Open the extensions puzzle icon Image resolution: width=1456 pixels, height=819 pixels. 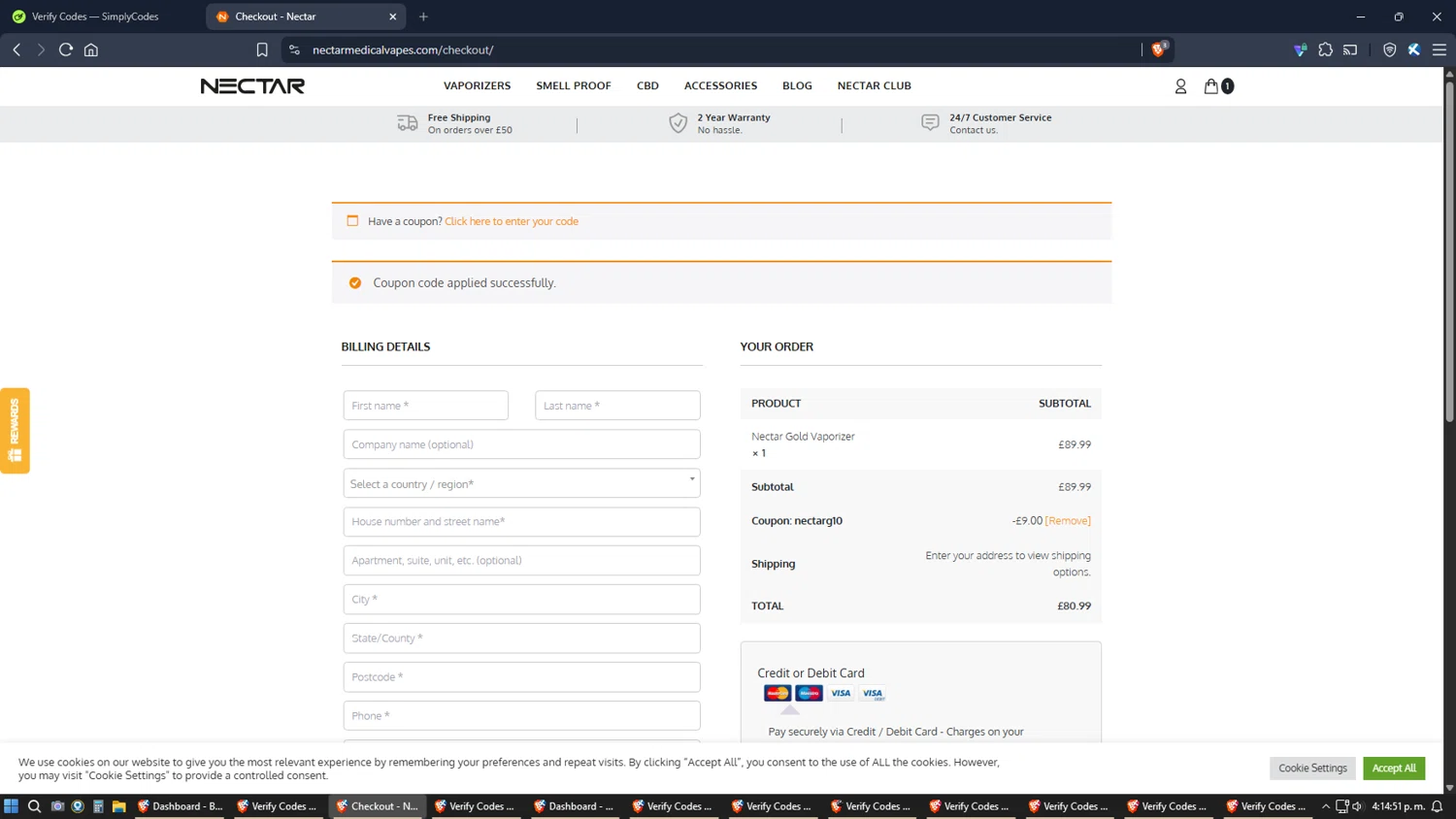[1325, 49]
